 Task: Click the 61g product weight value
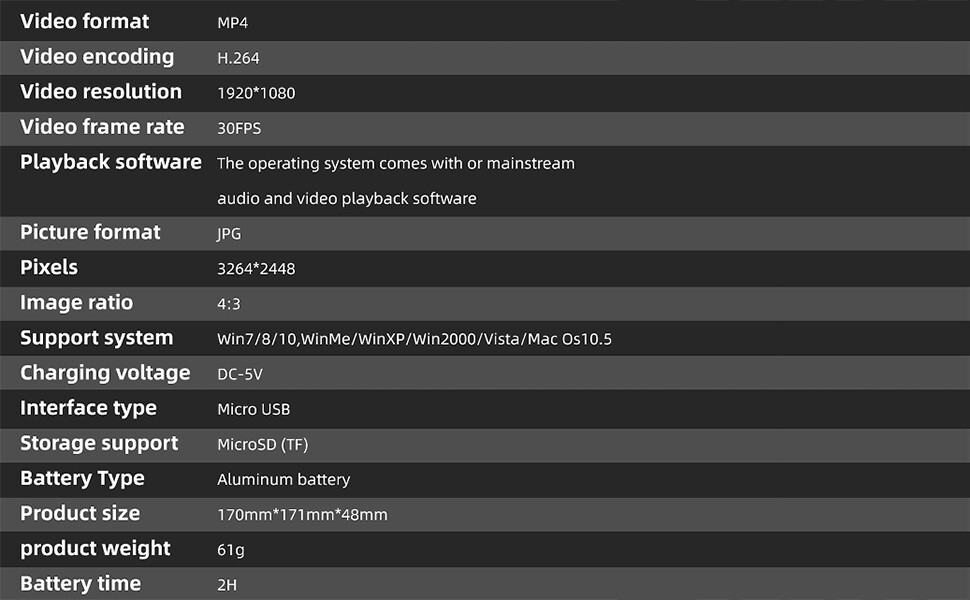click(x=231, y=550)
